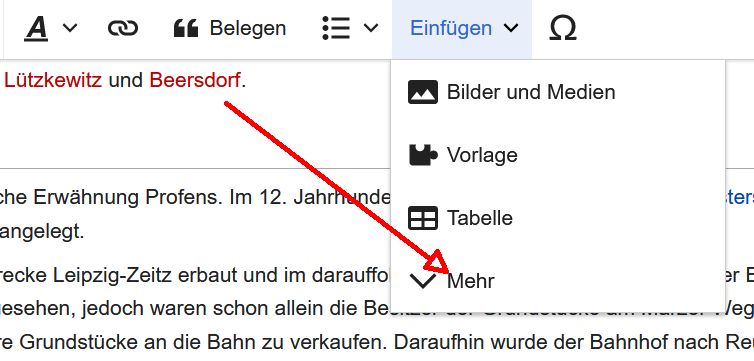
Task: Follow the red Lützkewitz link
Action: click(53, 80)
